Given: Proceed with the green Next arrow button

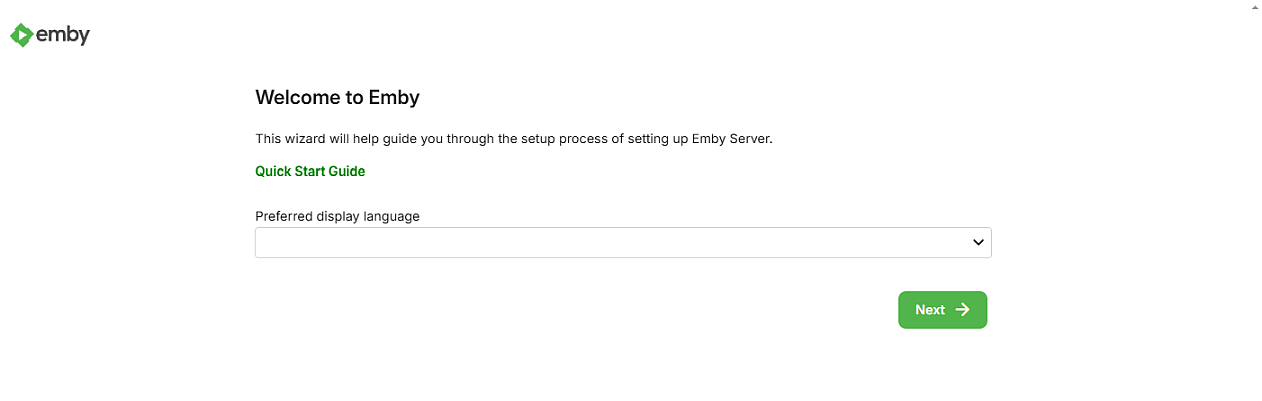Looking at the screenshot, I should coord(942,310).
